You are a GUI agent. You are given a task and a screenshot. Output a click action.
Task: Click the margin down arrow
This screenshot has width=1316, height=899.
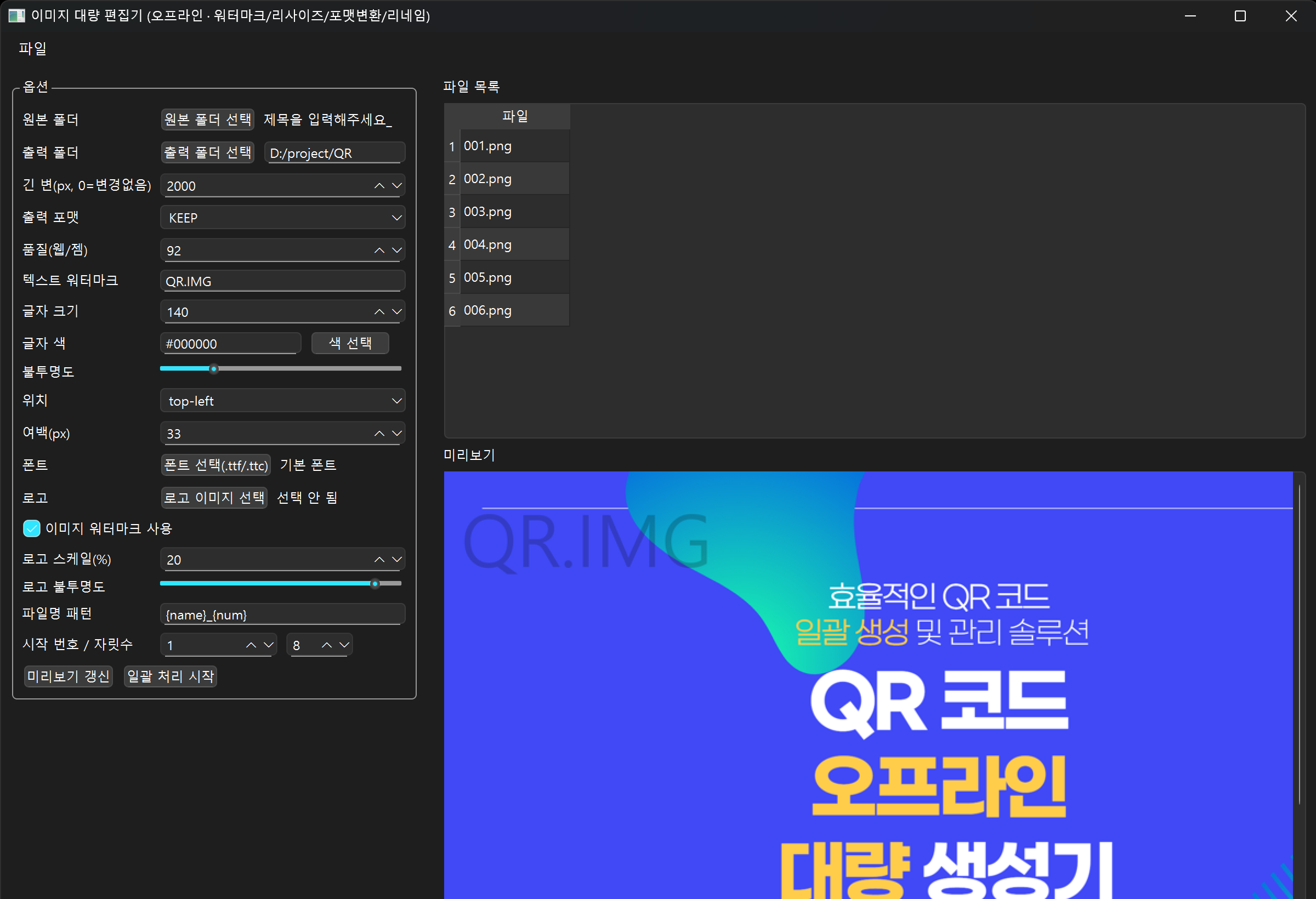point(397,434)
